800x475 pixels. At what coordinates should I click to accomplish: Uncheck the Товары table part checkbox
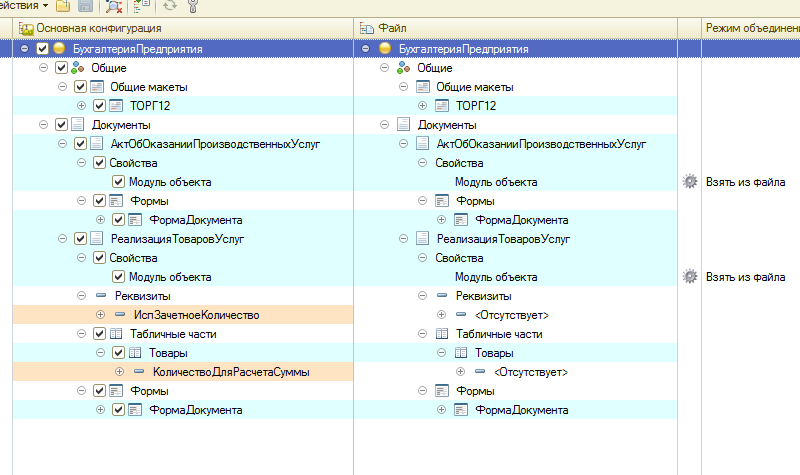pyautogui.click(x=118, y=353)
